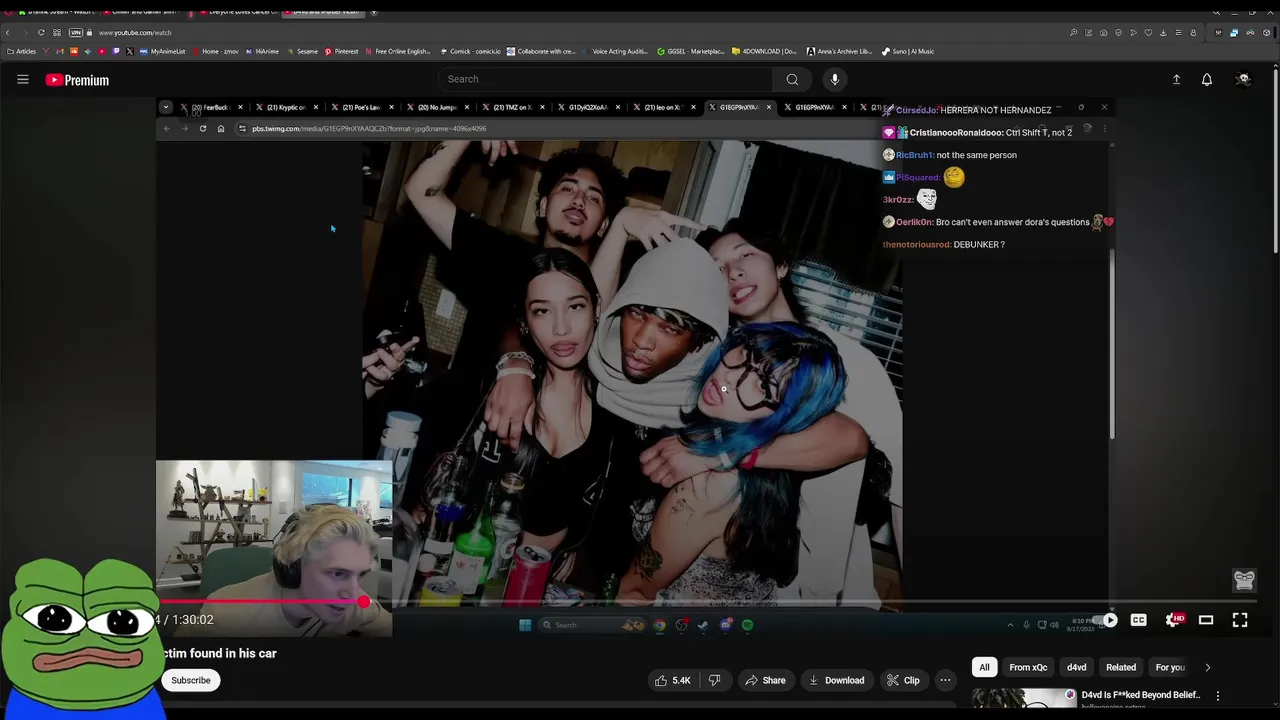Go forward with the browser forward arrow

pos(25,33)
